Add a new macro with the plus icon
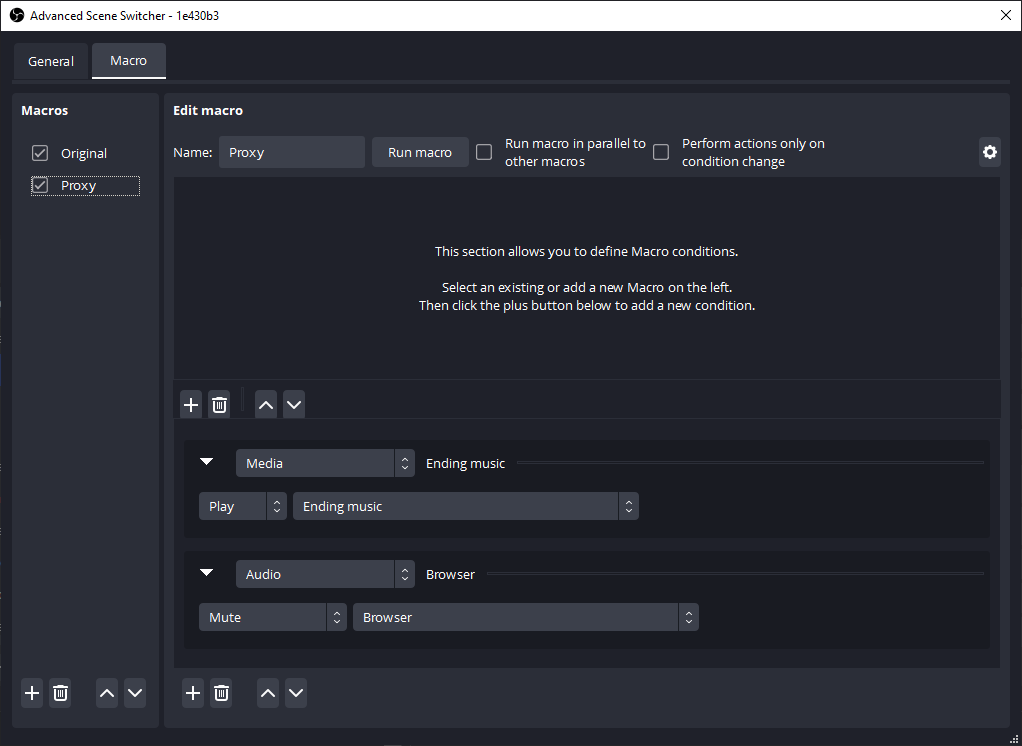 31,693
